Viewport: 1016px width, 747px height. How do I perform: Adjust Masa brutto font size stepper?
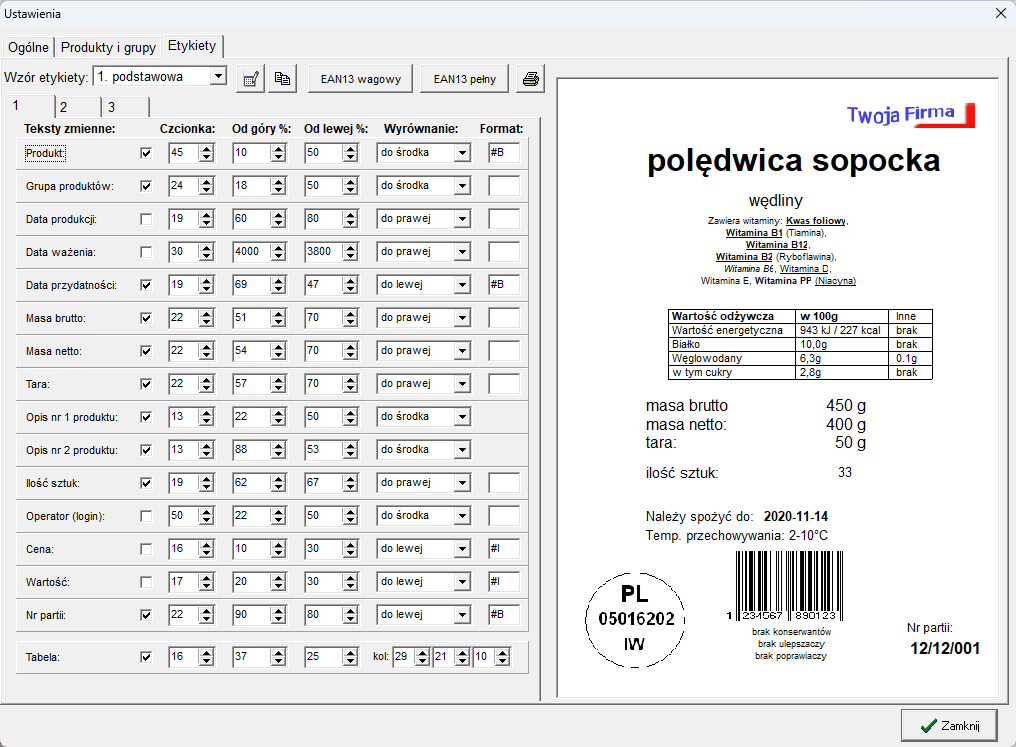pos(207,318)
